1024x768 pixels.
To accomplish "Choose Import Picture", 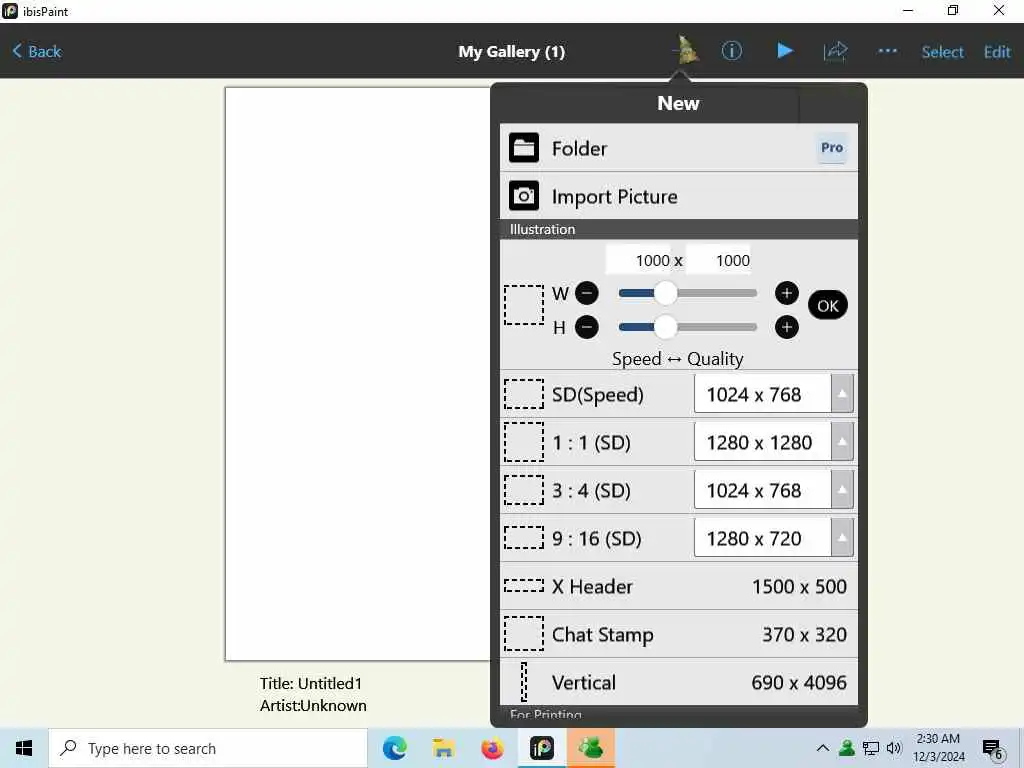I will (x=679, y=196).
